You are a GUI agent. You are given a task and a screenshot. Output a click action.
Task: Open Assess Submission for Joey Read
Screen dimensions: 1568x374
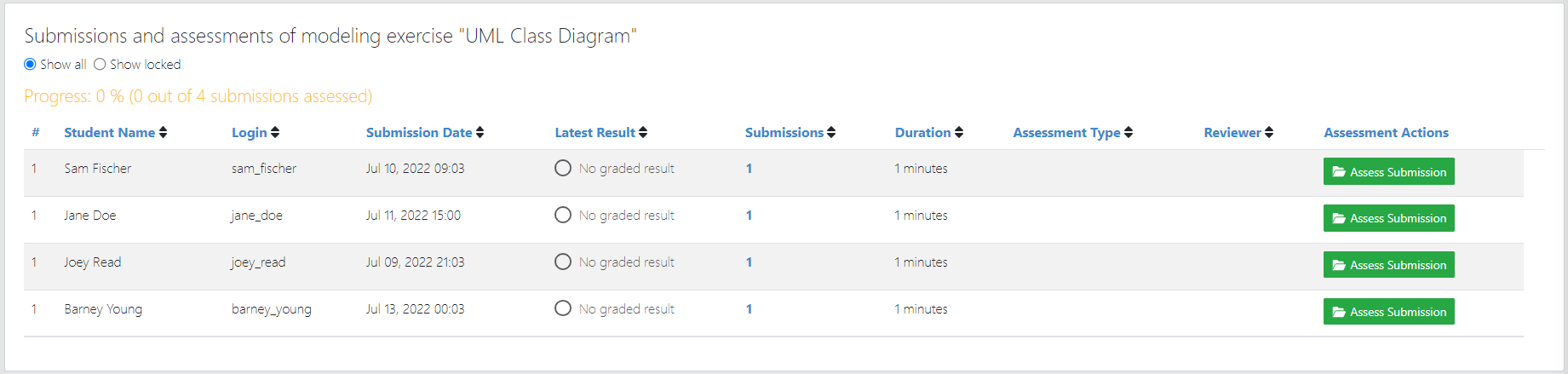point(1388,265)
